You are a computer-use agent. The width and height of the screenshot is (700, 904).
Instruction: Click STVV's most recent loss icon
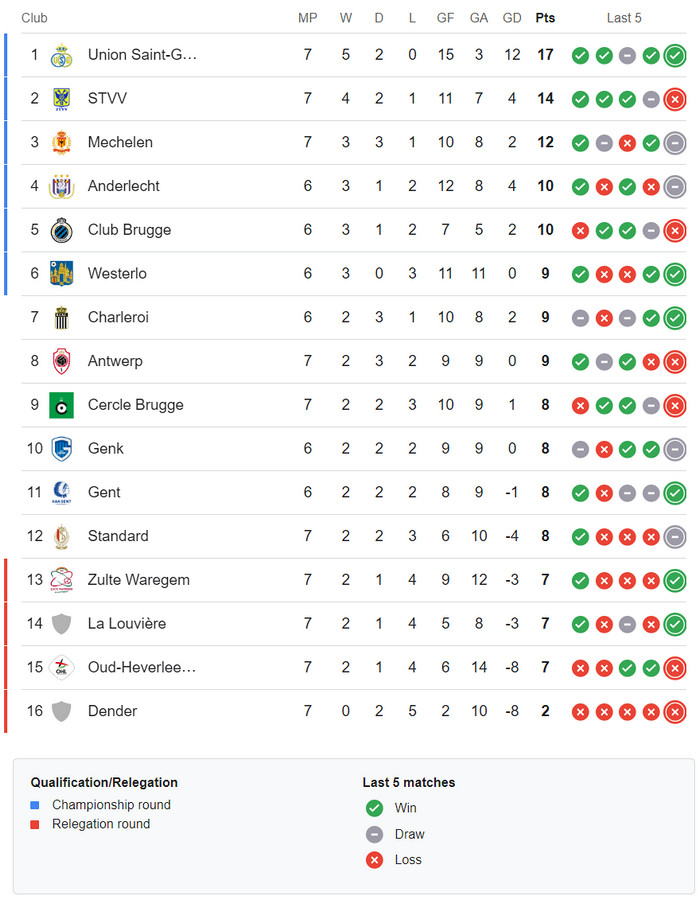tap(675, 100)
